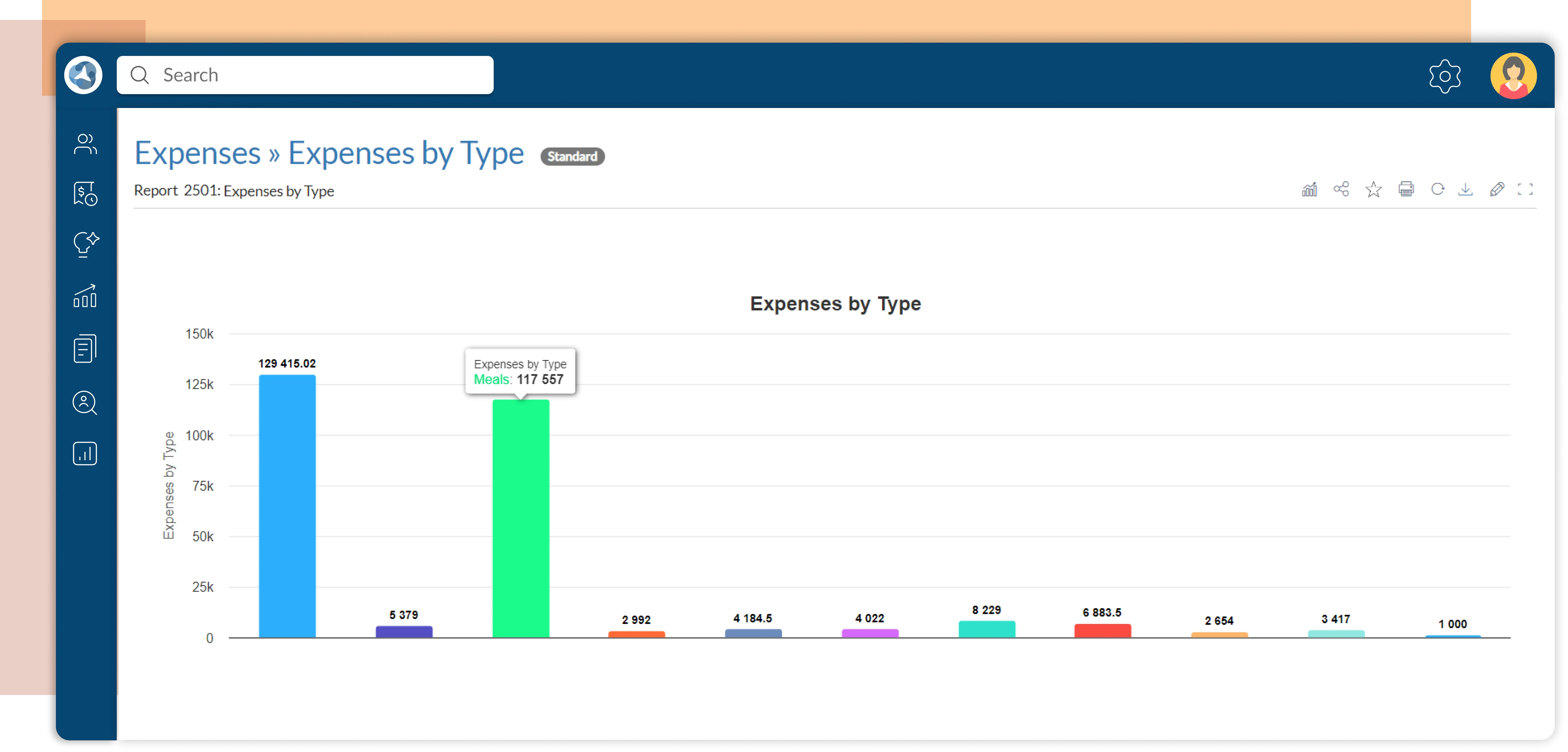Viewport: 1568px width, 752px height.
Task: Open the boxed bar-chart reports sidebar icon
Action: click(85, 454)
